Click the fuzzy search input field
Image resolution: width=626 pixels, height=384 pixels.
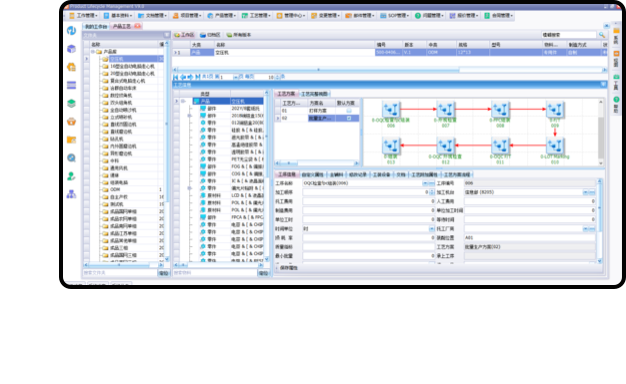569,35
